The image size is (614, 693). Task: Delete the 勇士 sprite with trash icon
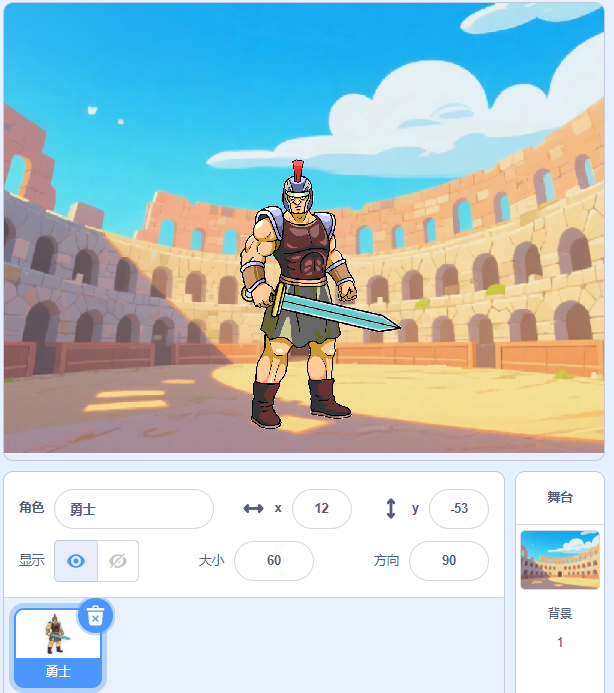coord(95,616)
